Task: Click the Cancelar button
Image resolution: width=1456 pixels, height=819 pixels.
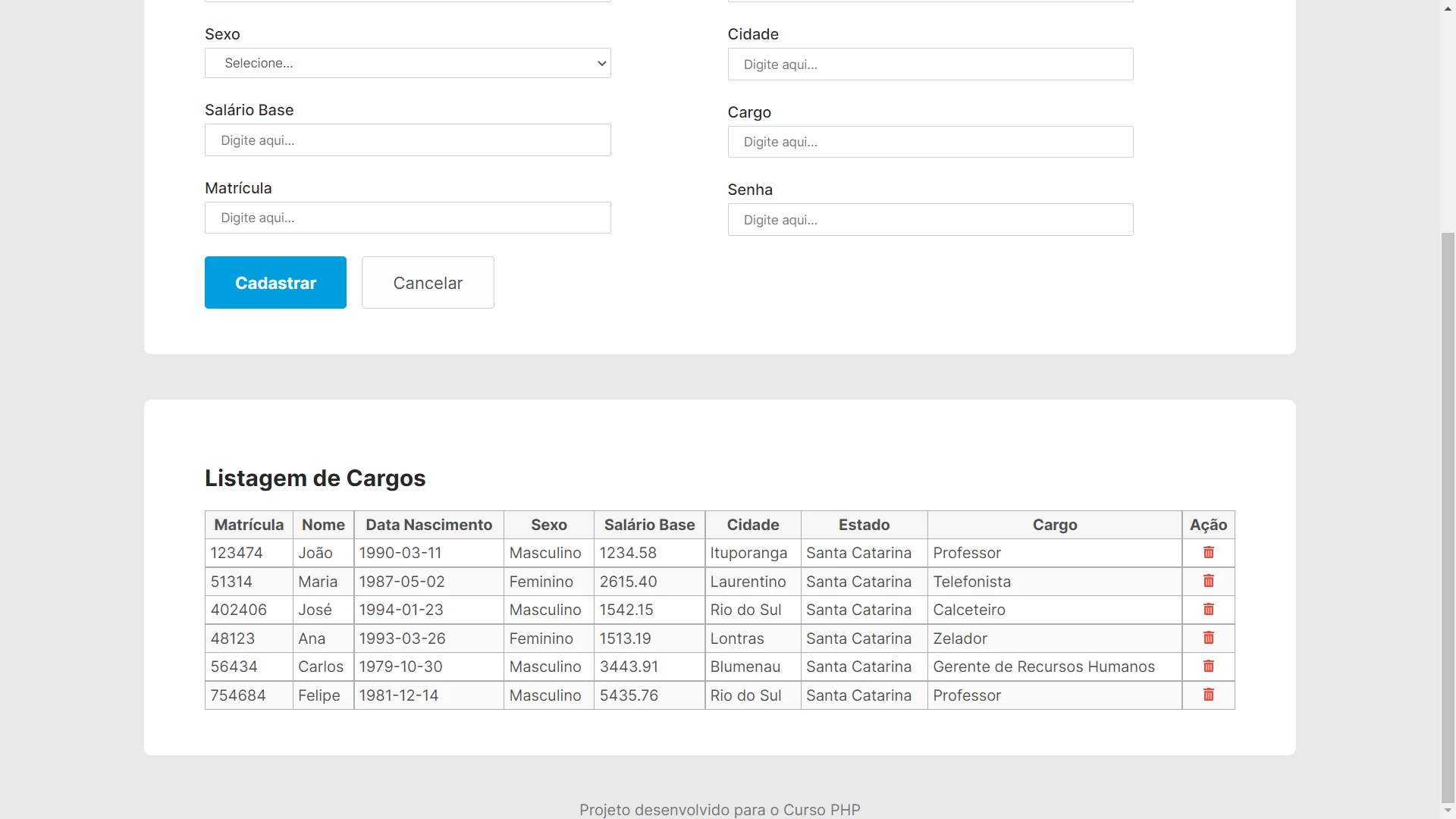Action: tap(428, 283)
